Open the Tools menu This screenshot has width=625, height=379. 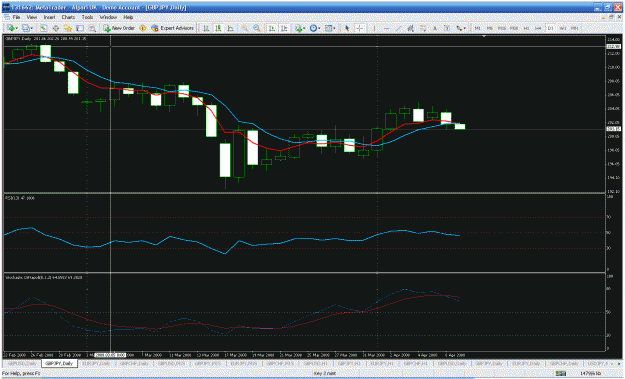point(87,18)
